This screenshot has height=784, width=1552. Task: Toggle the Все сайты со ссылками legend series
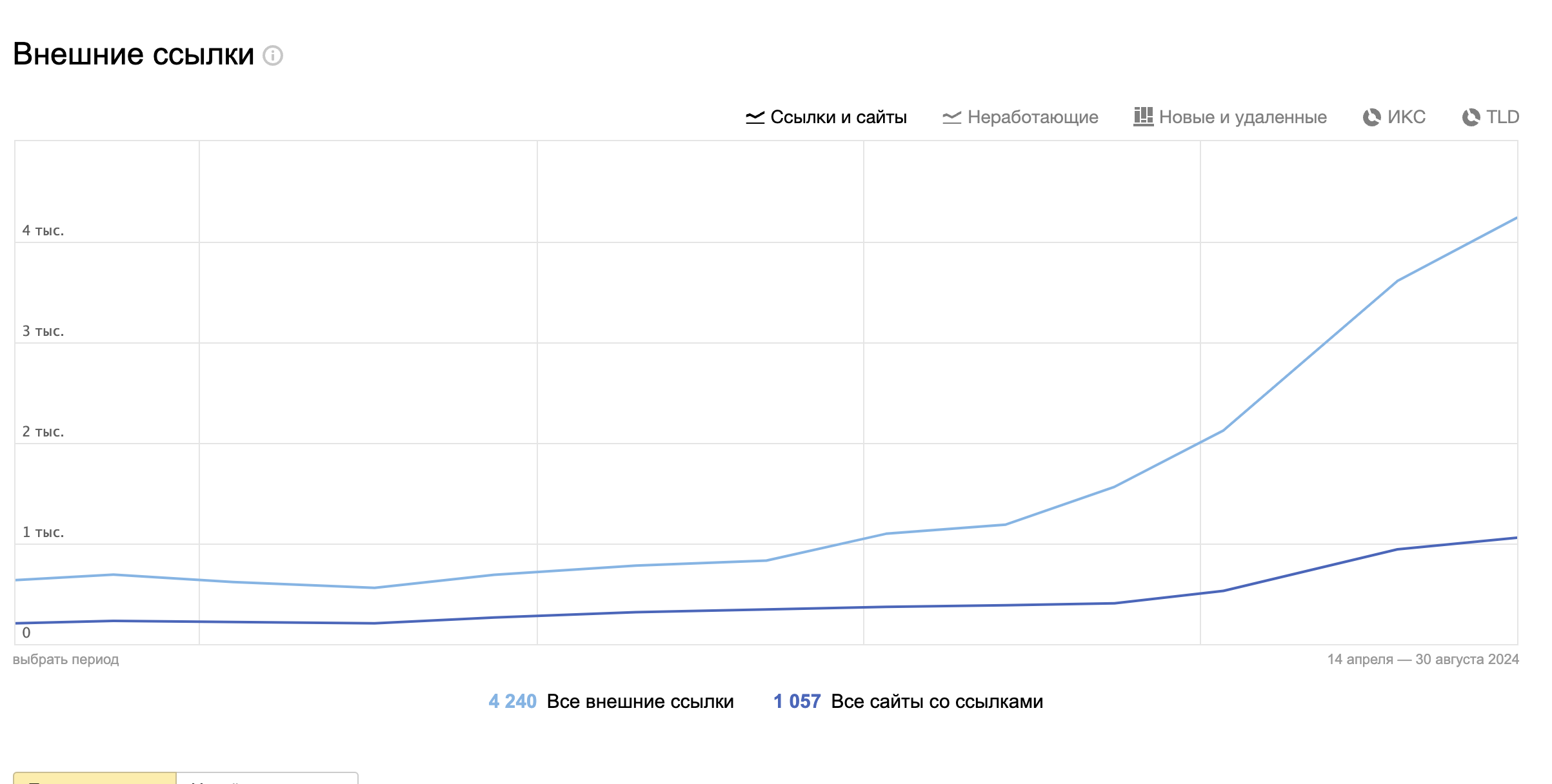pos(937,701)
